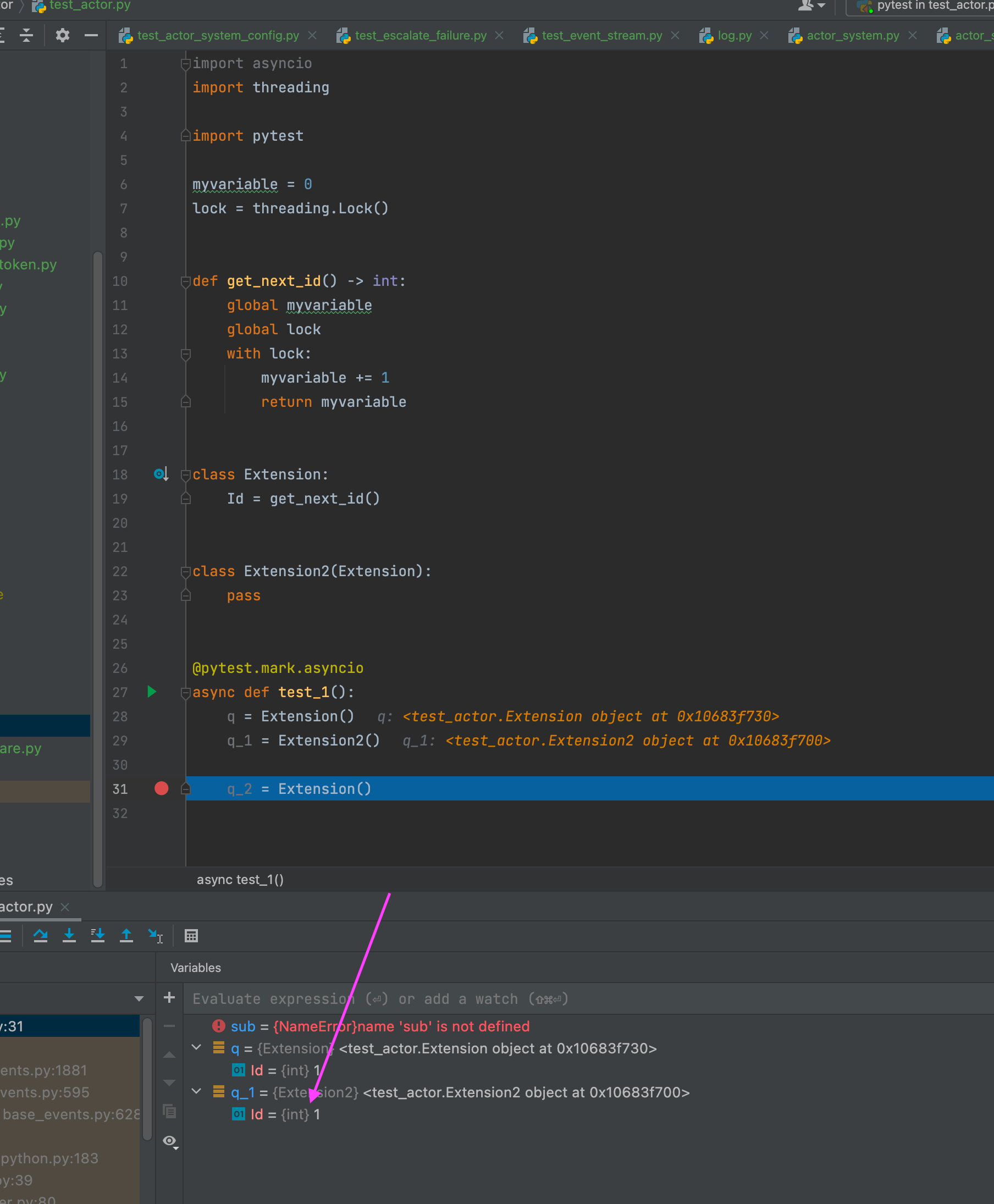Switch to test_escalate_failure.py tab
The height and width of the screenshot is (1204, 994).
pos(421,36)
